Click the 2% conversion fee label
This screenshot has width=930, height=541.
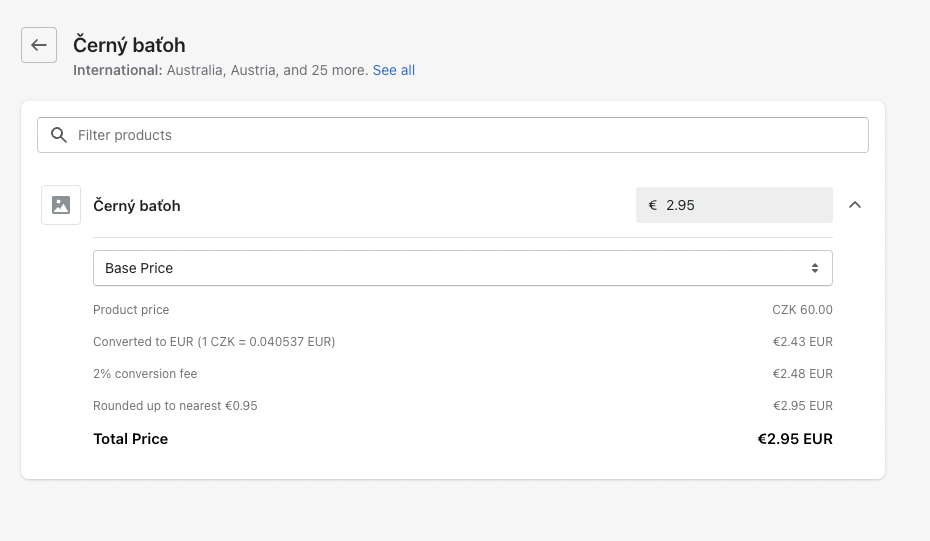coord(145,374)
